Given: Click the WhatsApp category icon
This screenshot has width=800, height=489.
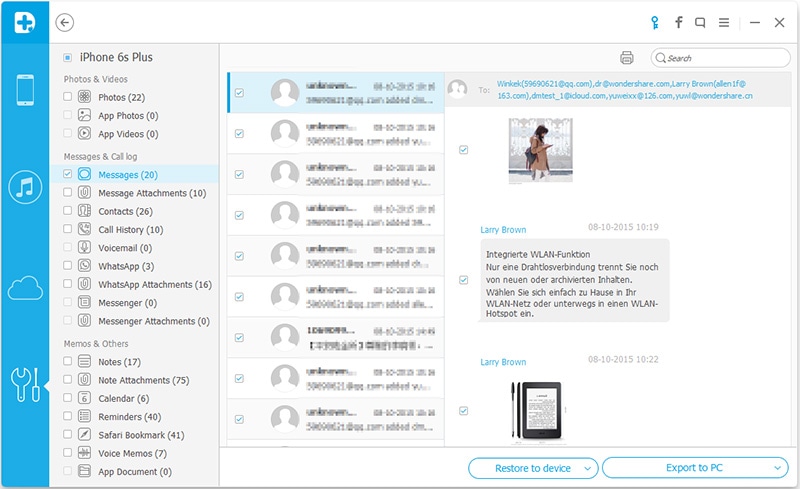Looking at the screenshot, I should [x=84, y=265].
